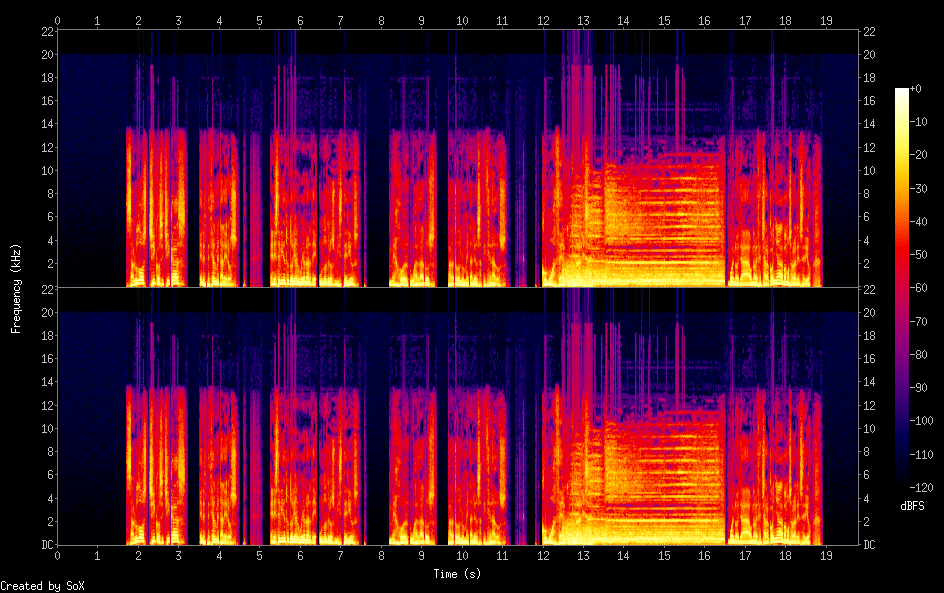The height and width of the screenshot is (593, 944).
Task: Click the 'Frequency (kHz)' vertical axis title
Action: [16, 288]
